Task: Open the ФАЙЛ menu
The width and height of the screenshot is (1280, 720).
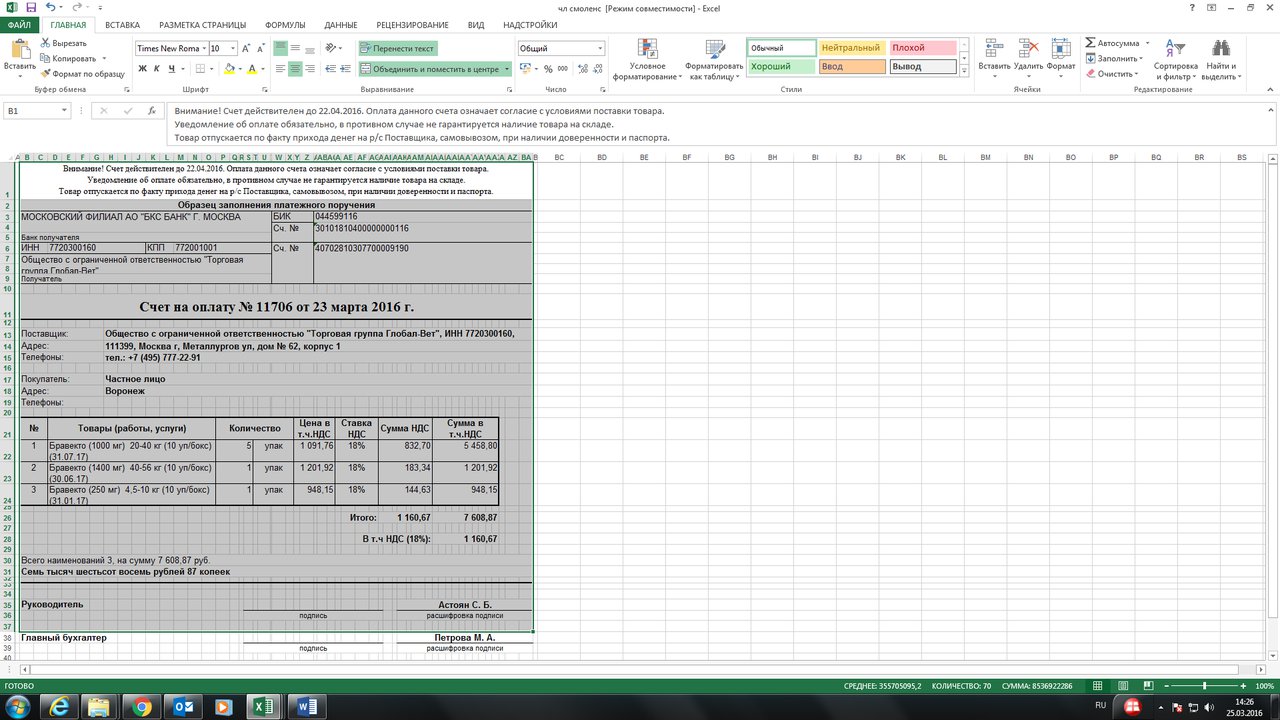Action: click(x=19, y=23)
